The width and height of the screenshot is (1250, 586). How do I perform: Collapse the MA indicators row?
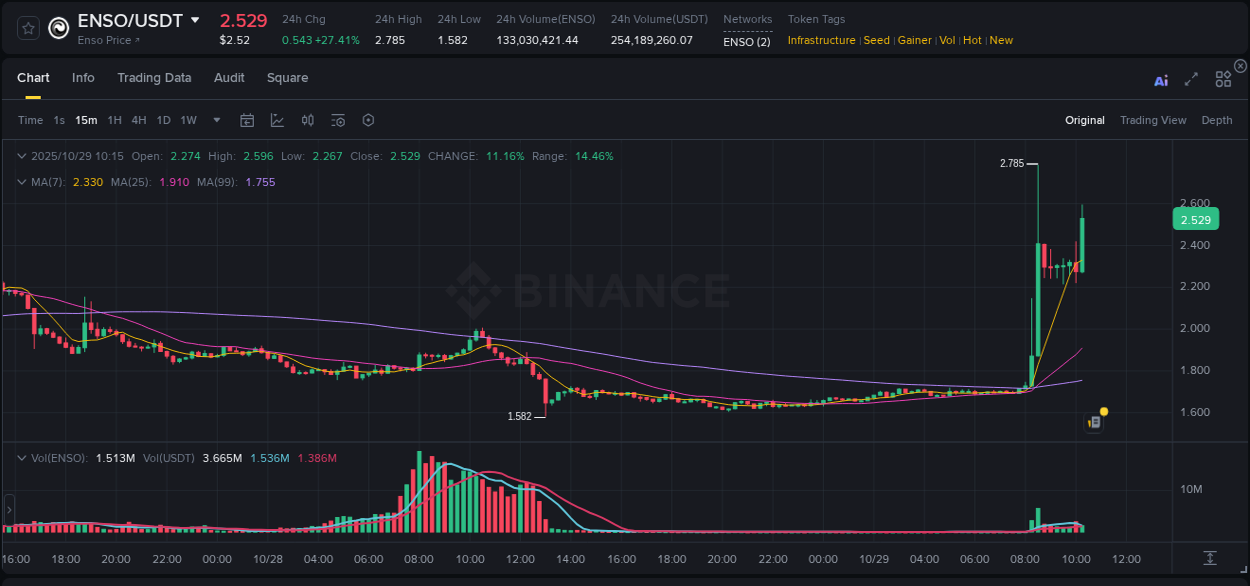[22, 182]
